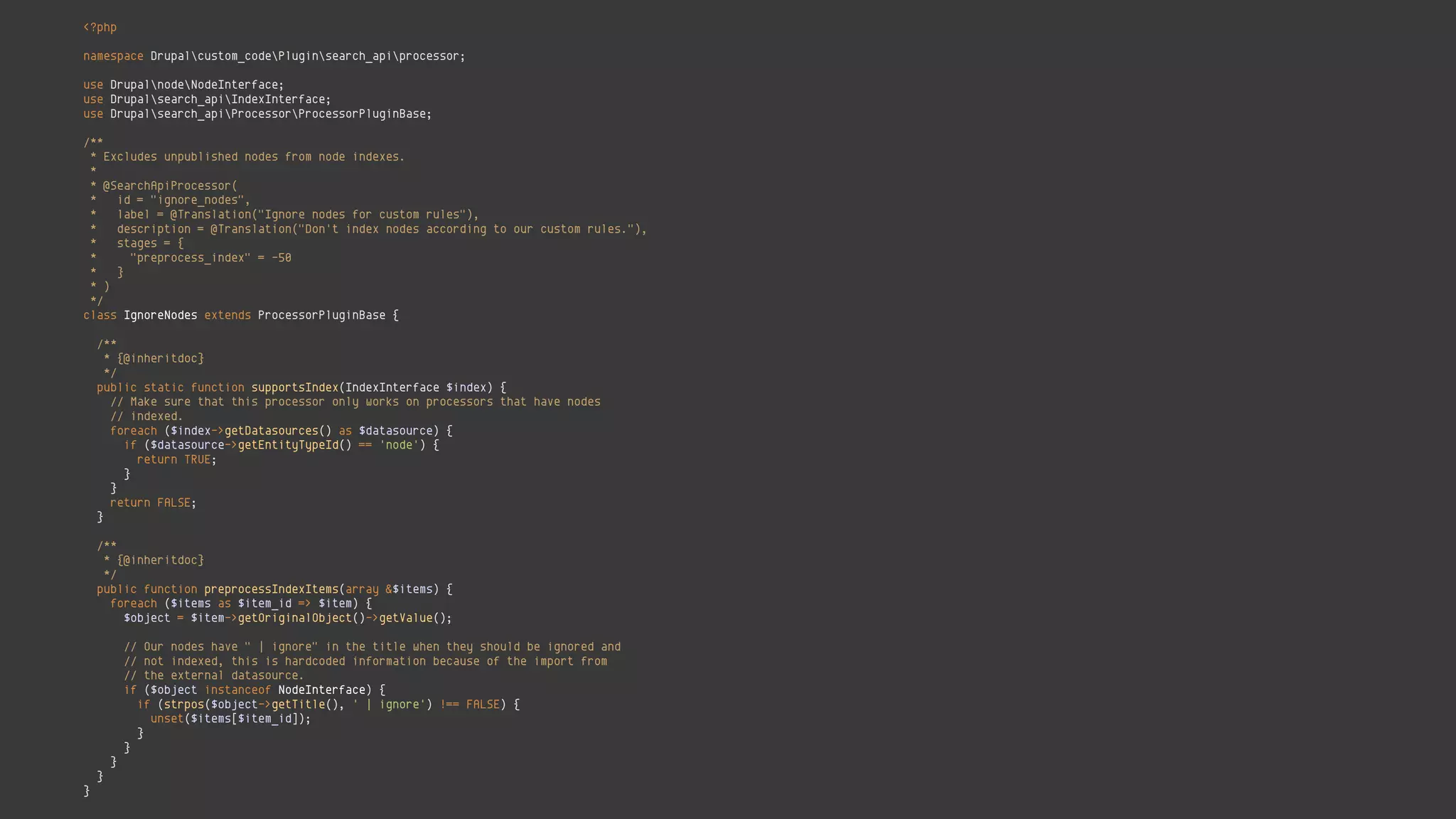Click the "array &$items" parameter

click(389, 589)
